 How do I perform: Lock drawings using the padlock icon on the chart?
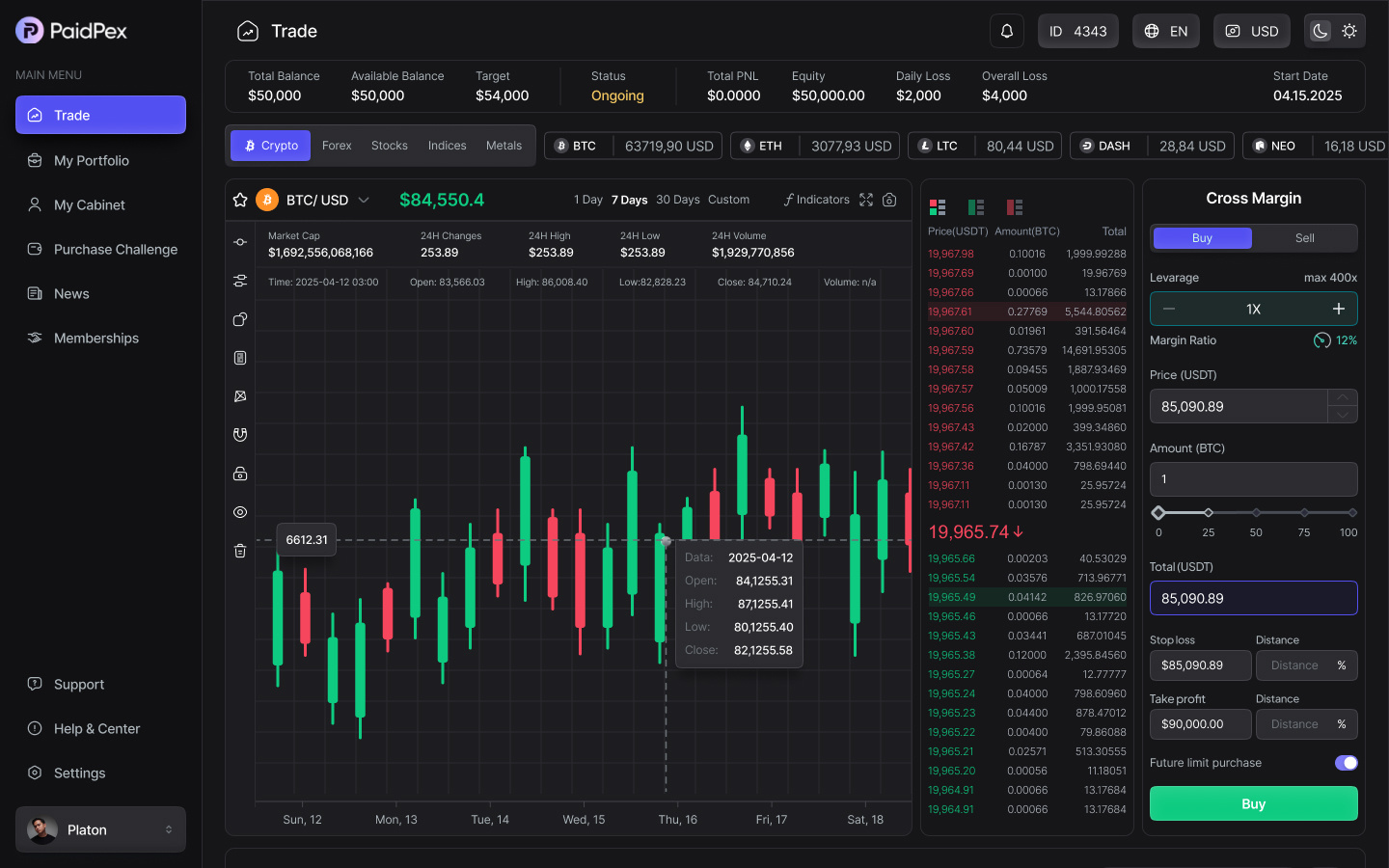[240, 474]
